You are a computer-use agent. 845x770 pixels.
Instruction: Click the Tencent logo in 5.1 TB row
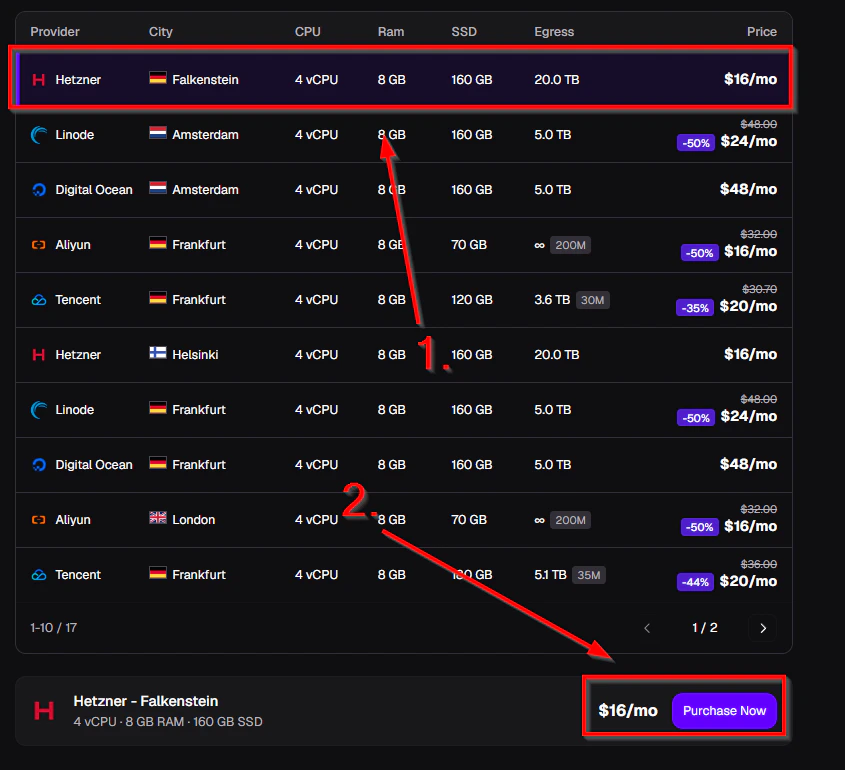[x=39, y=574]
